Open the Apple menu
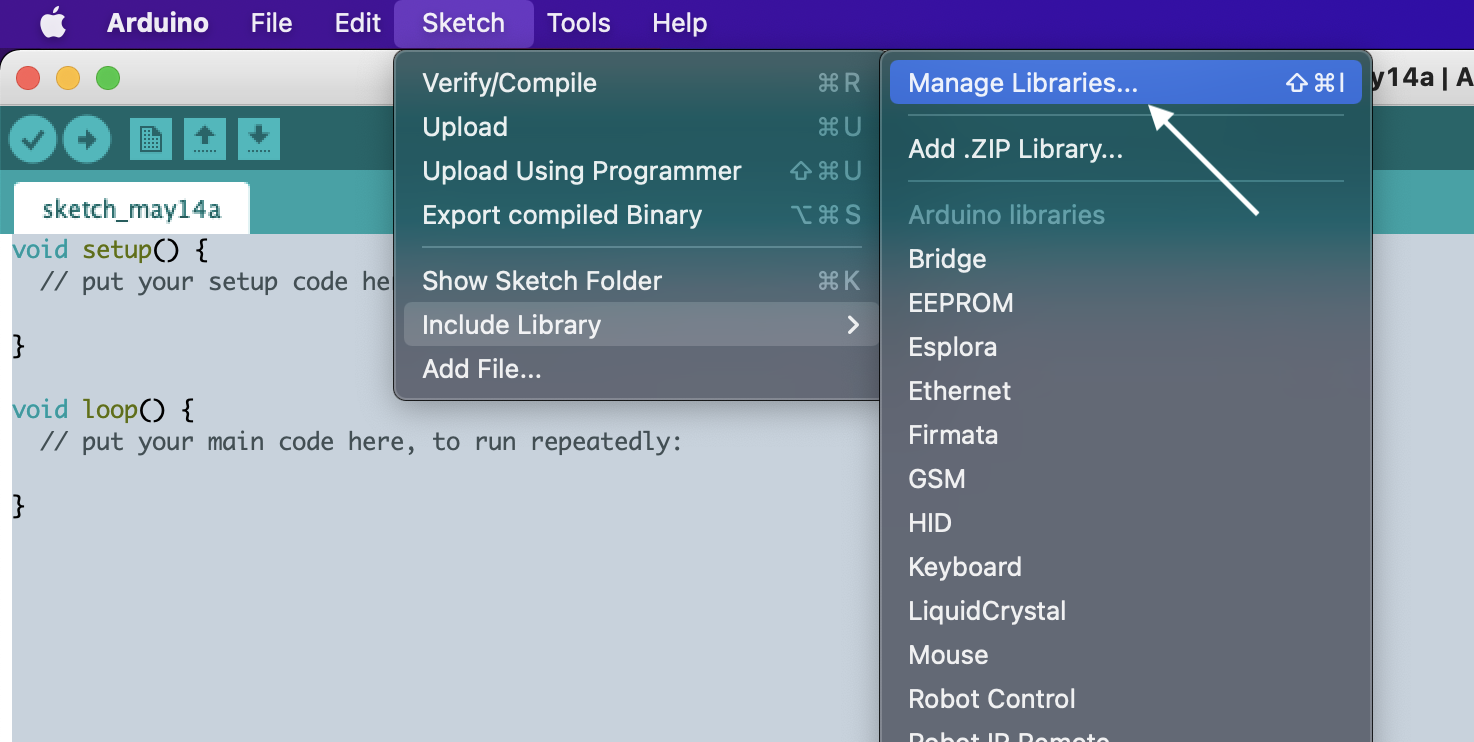The width and height of the screenshot is (1474, 742). pos(53,23)
